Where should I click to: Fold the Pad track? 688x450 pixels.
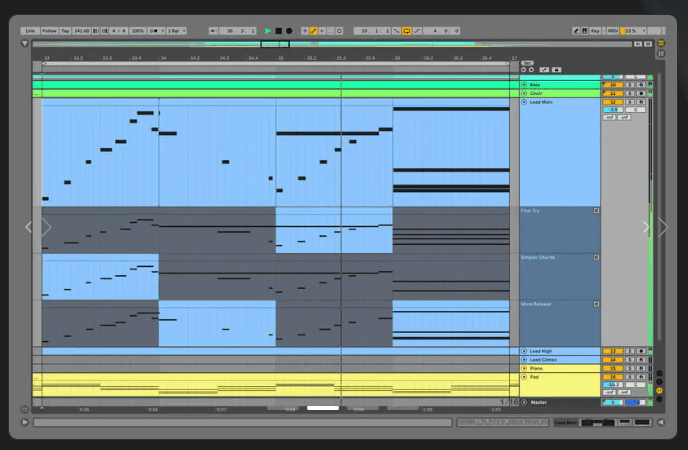coord(524,377)
